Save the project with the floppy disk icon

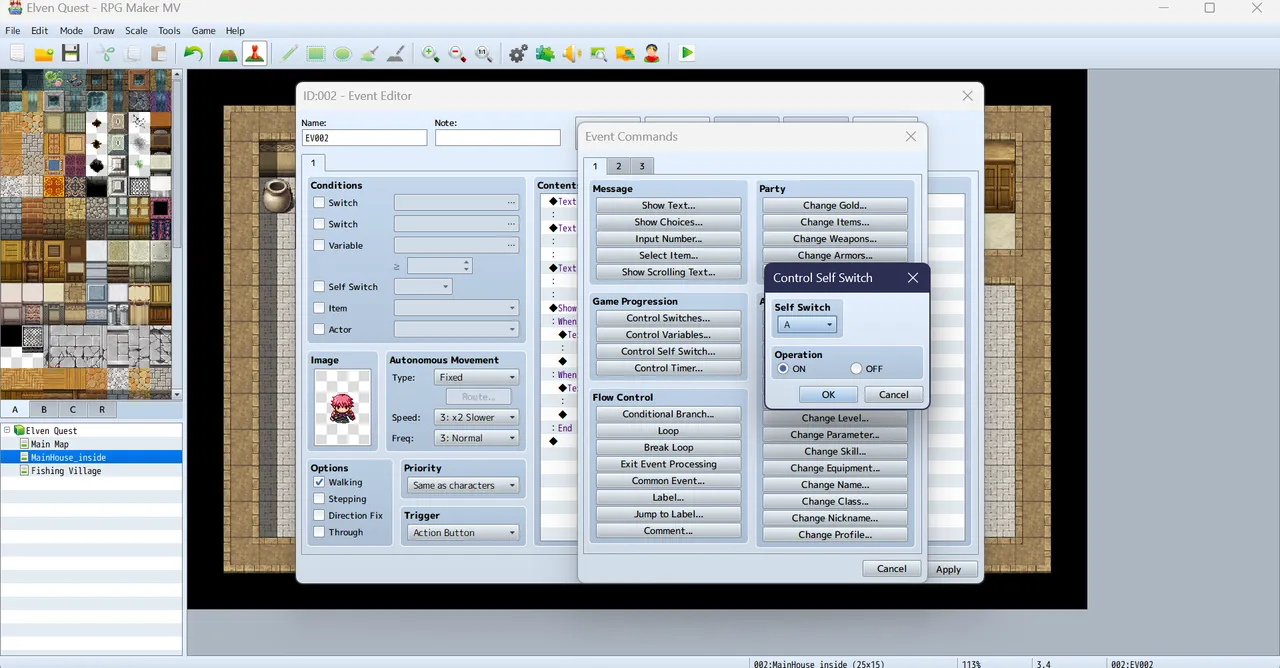(x=71, y=54)
